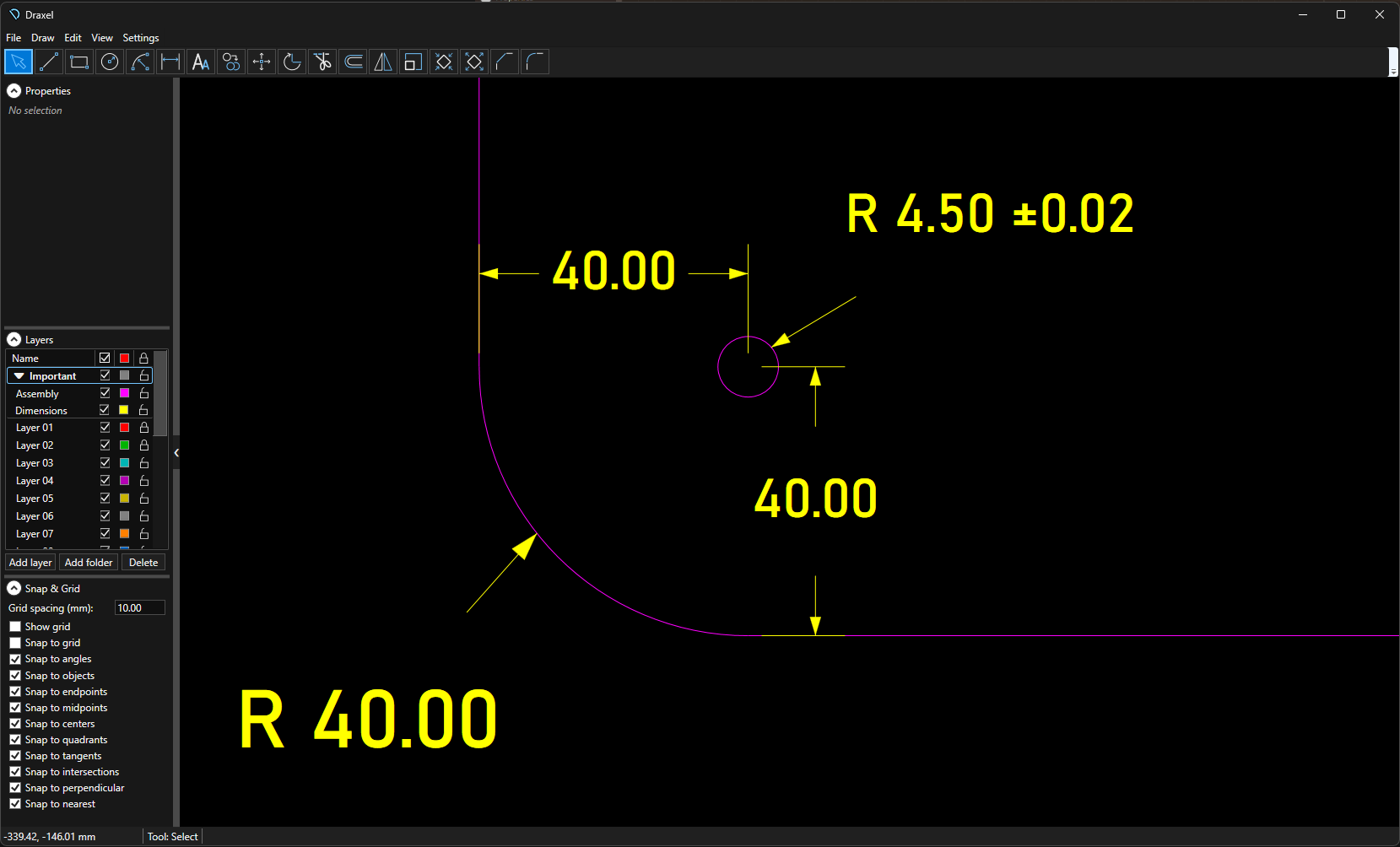
Task: Select the scissors Trim tool
Action: click(322, 62)
